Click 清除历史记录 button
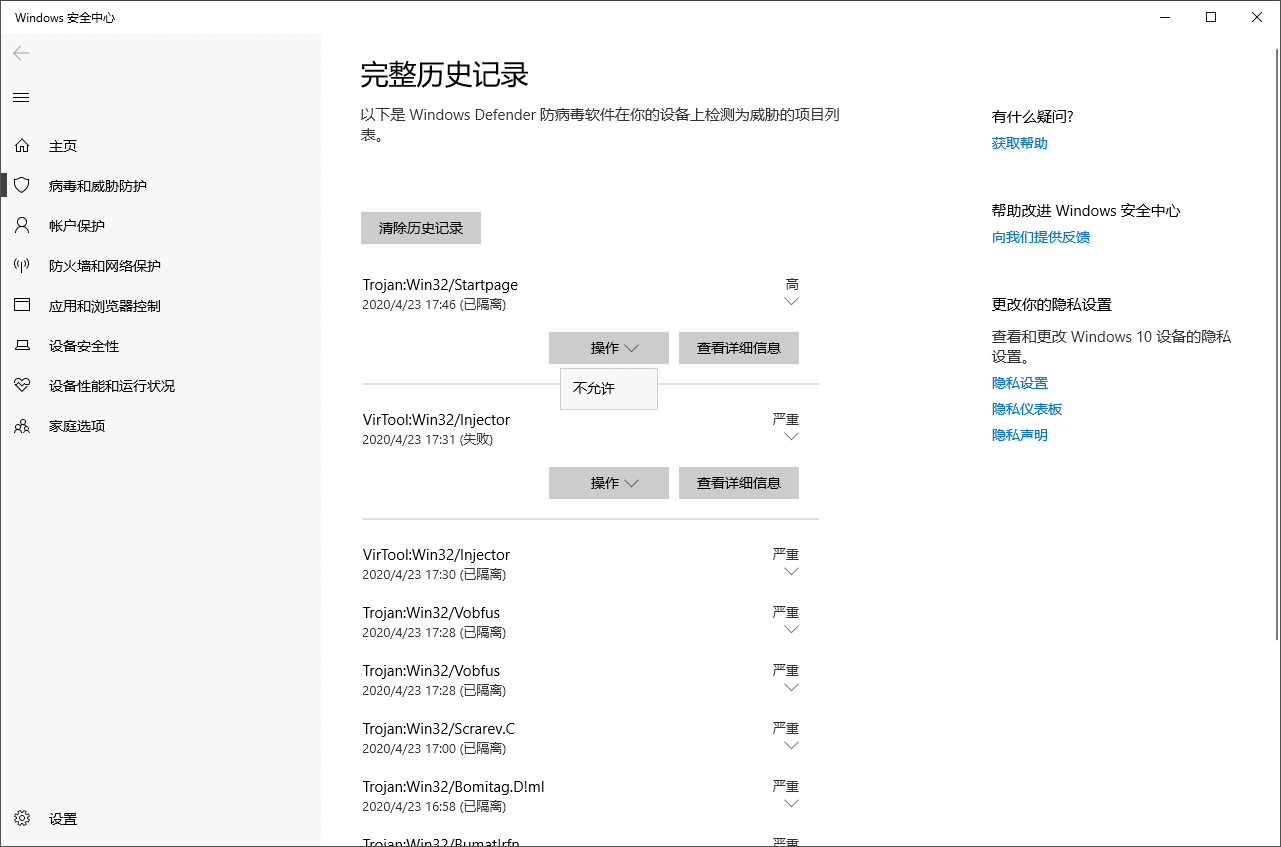 coord(421,228)
